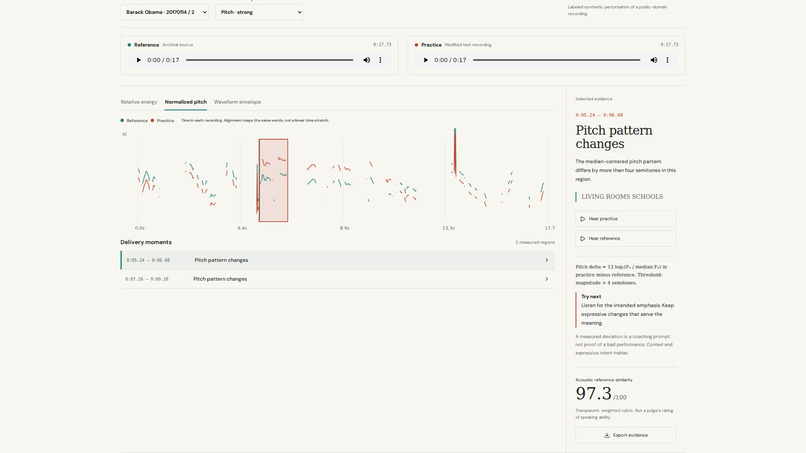Click the Selected evidence label
Viewport: 806px width, 453px height.
tap(594, 99)
